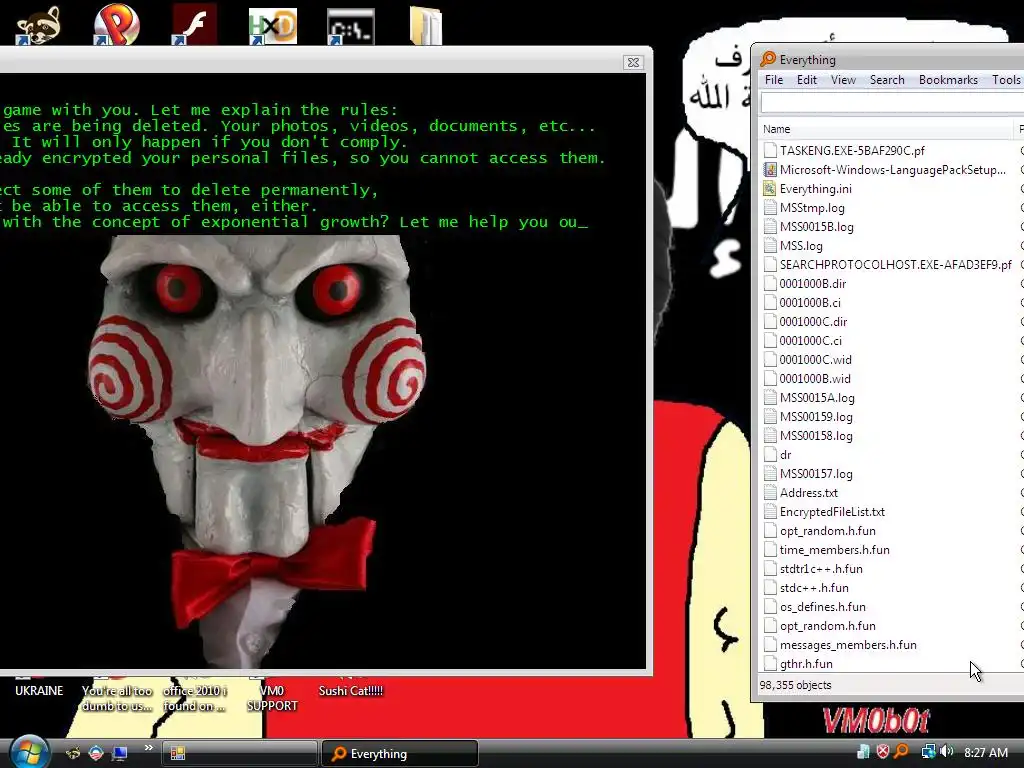Open the UKRAINE desktop item
The width and height of the screenshot is (1024, 768).
tap(39, 690)
